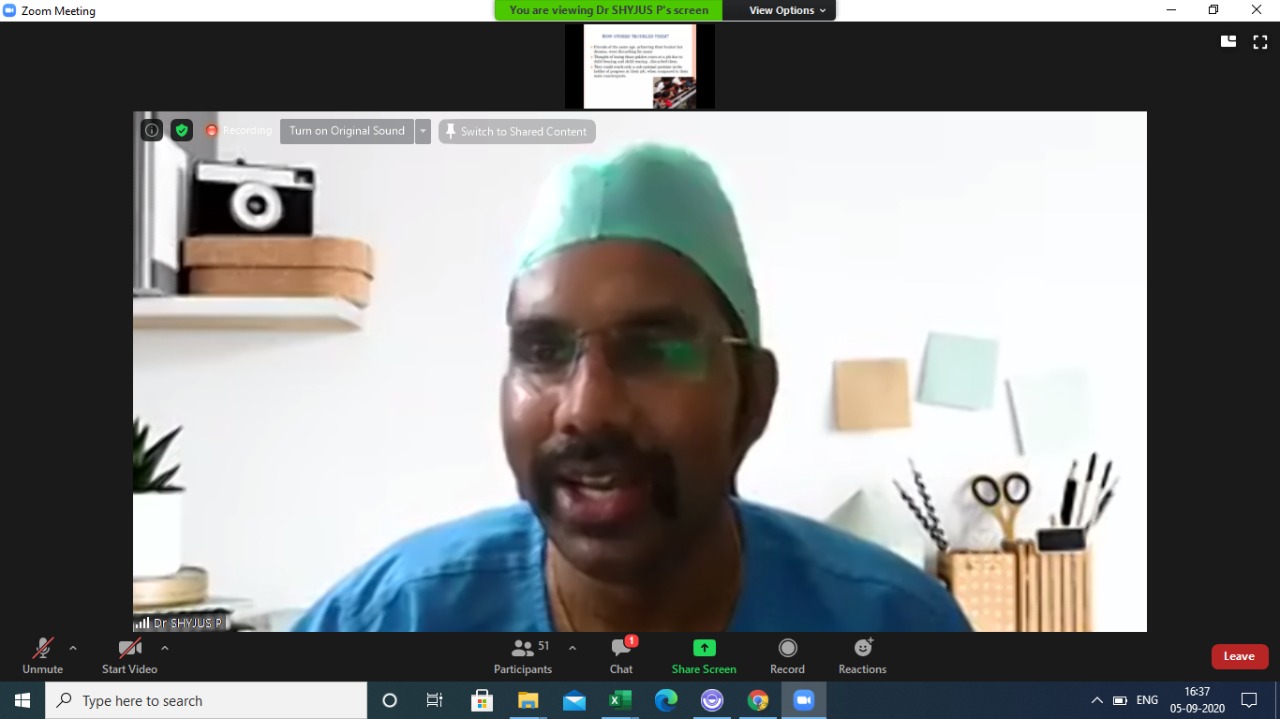Click the shared screen thumbnail preview

[640, 66]
